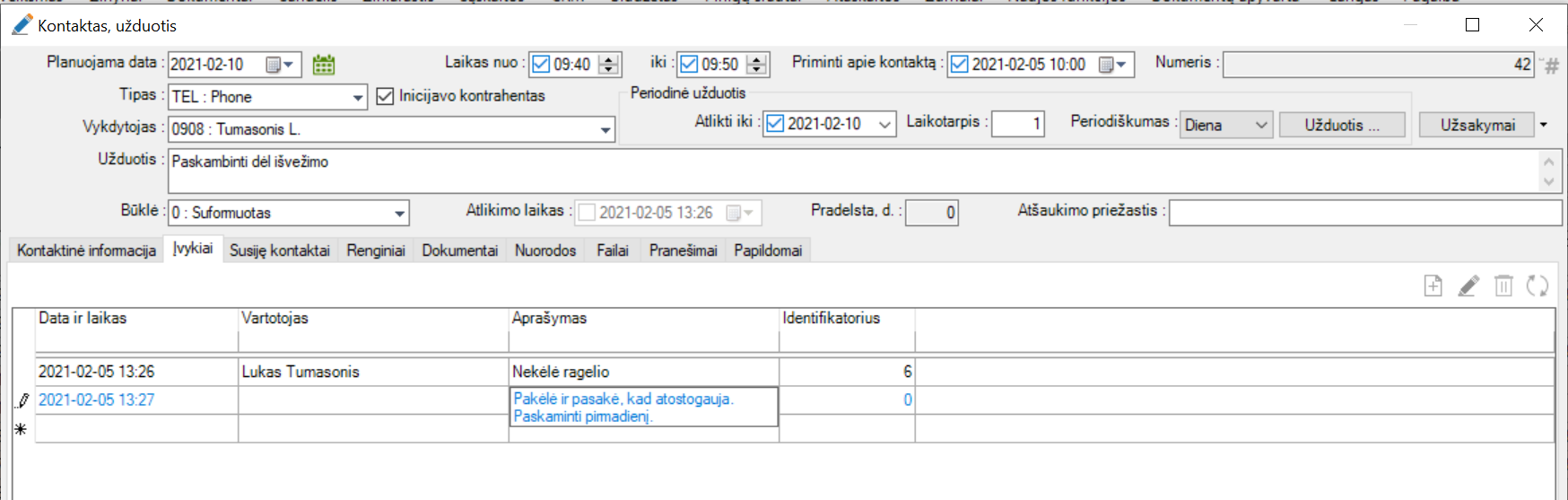
Task: Select the Įvykiai tab
Action: click(193, 249)
